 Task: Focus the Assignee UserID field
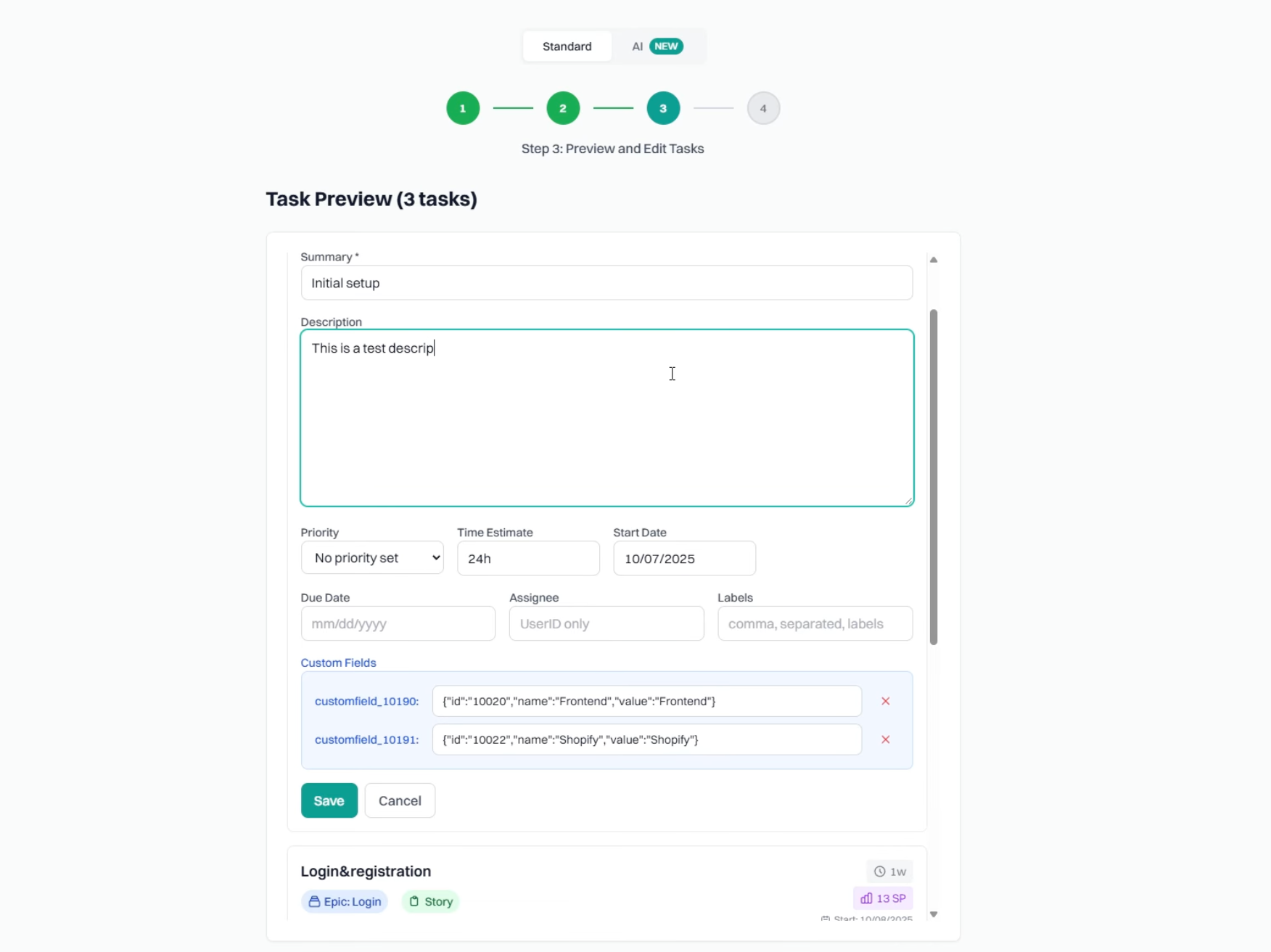606,623
